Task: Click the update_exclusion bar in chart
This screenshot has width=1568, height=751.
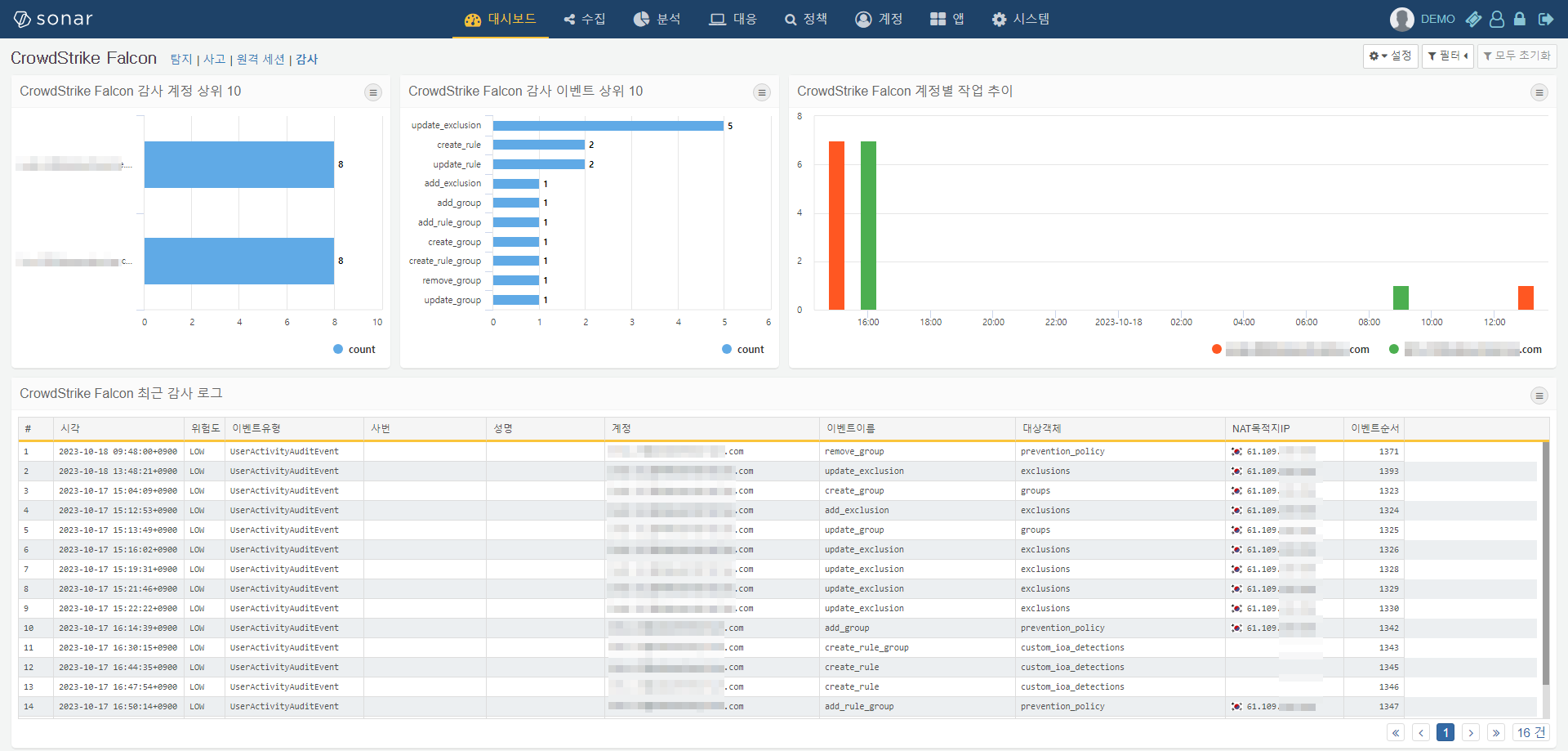Action: coord(608,126)
